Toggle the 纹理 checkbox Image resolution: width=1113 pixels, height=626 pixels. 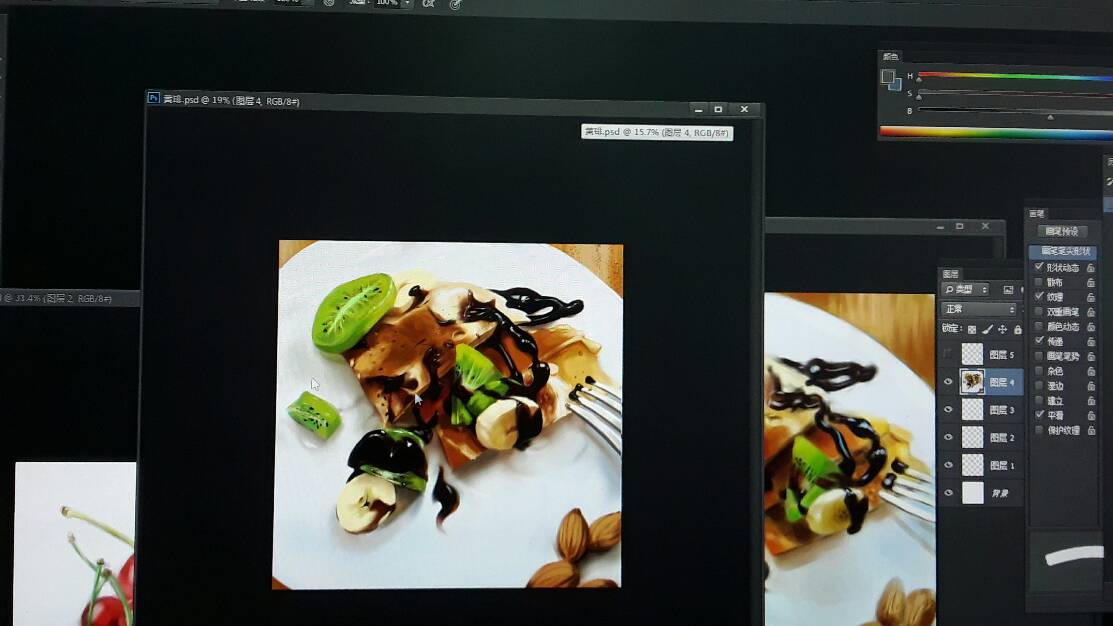[x=1039, y=297]
